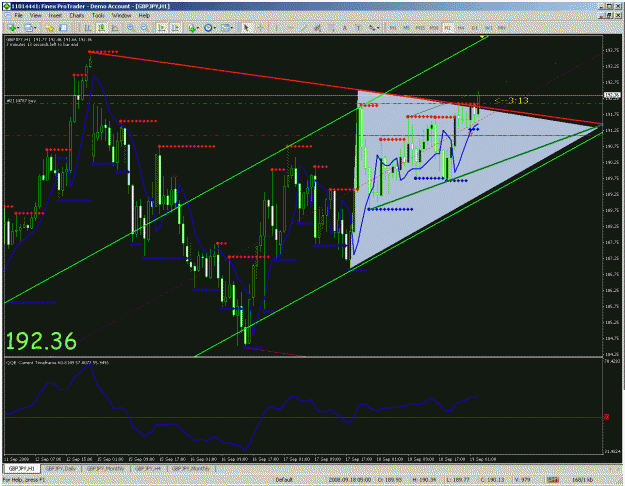Switch to the GBPJPY,H1 chart tab
This screenshot has height=486, width=625.
(x=22, y=468)
